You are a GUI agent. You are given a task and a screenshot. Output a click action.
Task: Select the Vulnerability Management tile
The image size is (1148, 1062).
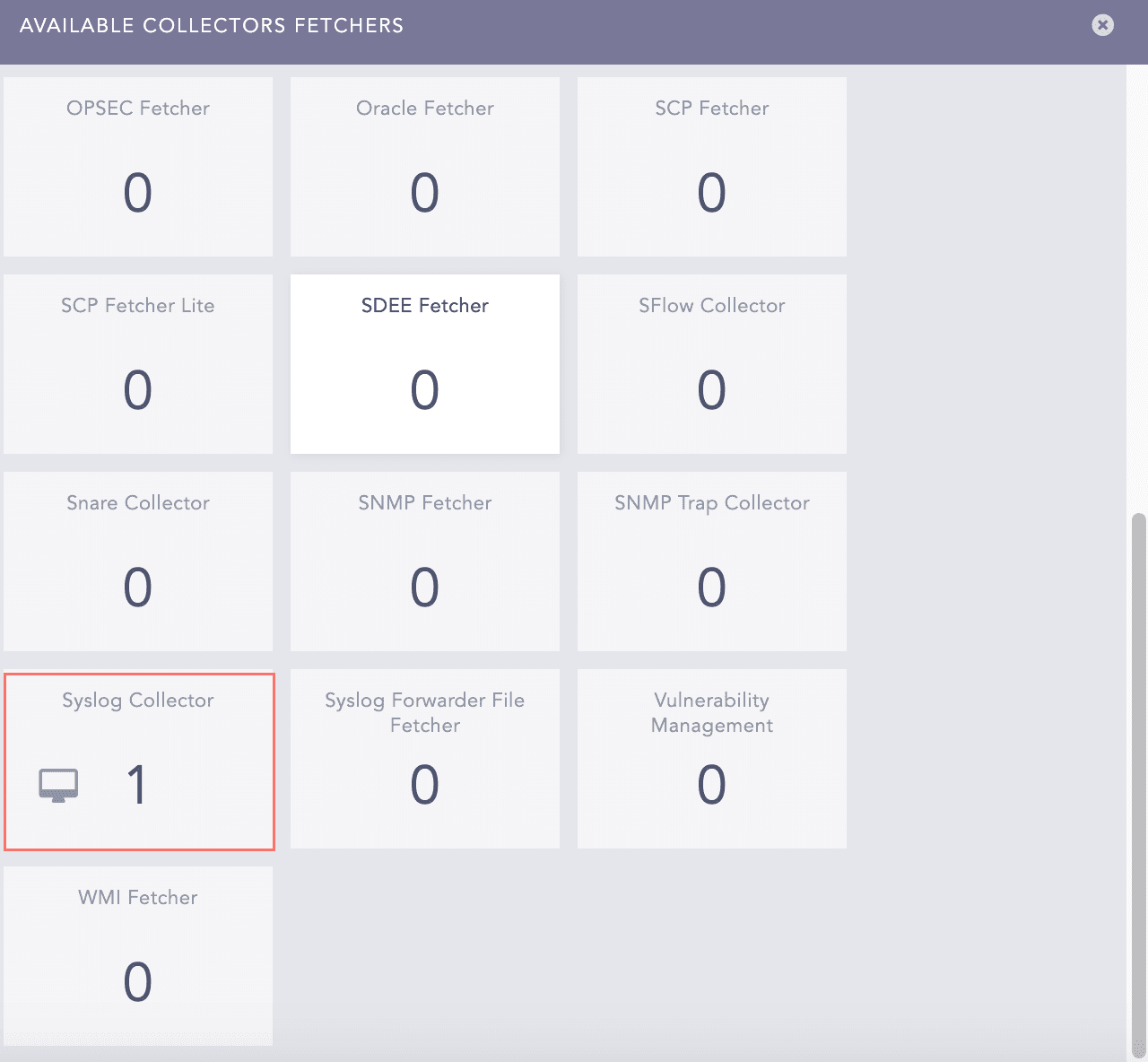pos(711,759)
